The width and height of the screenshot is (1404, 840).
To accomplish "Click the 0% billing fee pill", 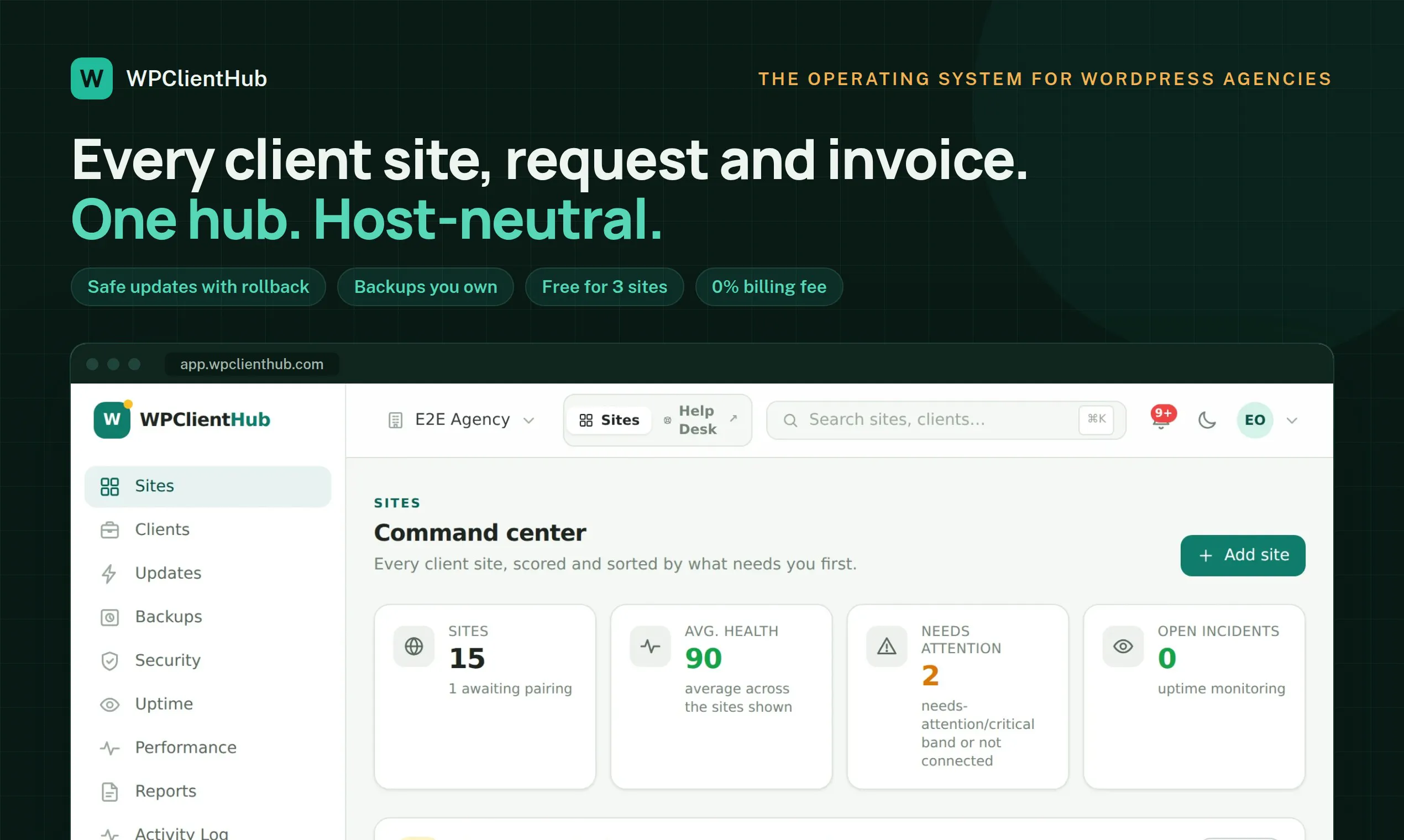I will click(x=769, y=287).
